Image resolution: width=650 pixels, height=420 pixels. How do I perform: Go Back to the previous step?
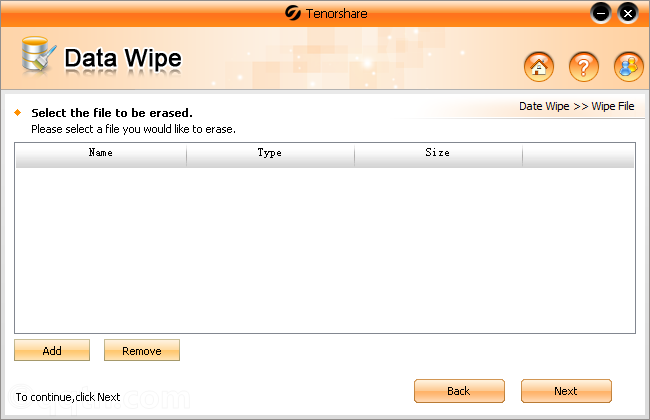[458, 391]
